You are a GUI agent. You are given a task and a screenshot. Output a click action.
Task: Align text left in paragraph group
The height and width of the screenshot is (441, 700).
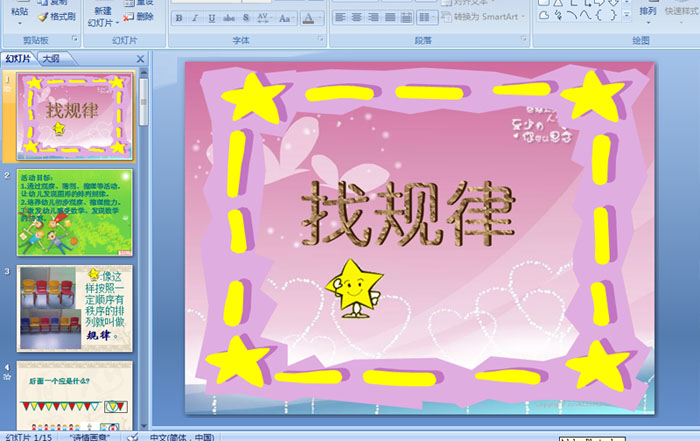[x=340, y=17]
